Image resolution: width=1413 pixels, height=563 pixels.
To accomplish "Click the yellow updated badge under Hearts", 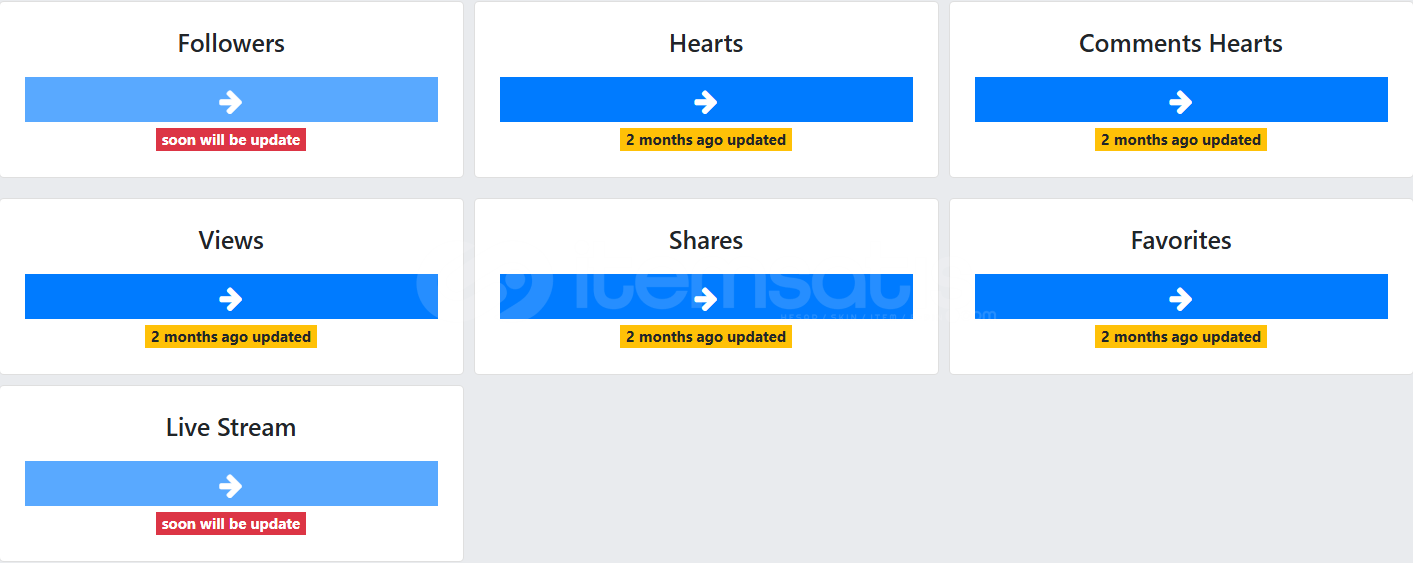I will pos(706,140).
